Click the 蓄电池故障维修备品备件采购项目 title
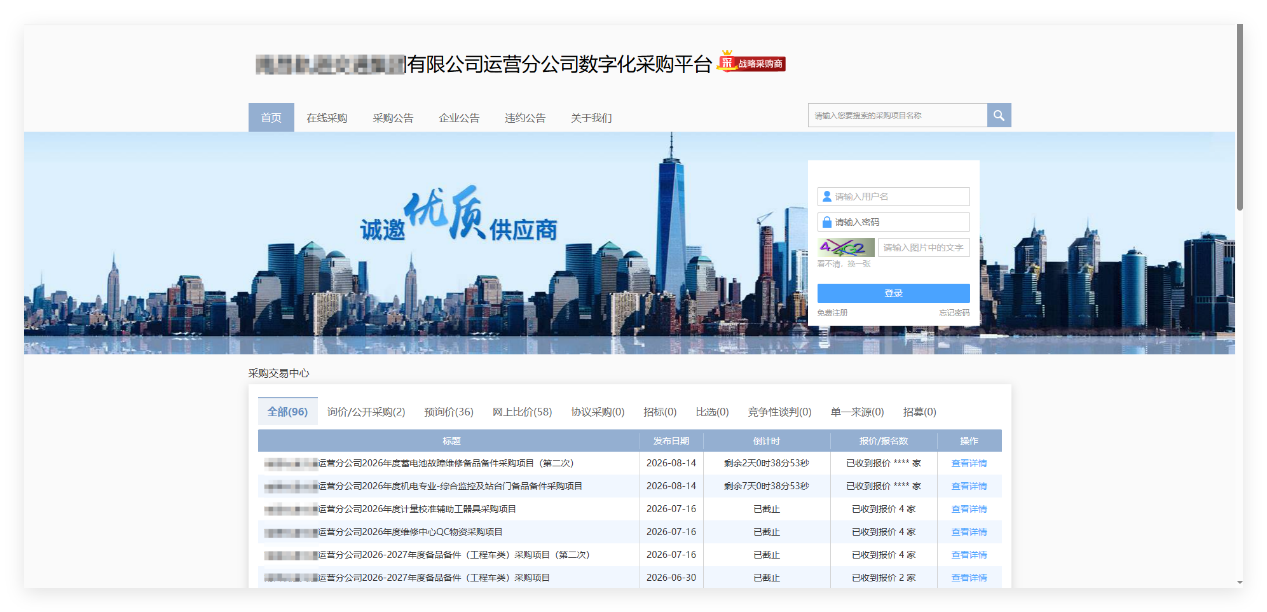Image resolution: width=1267 pixels, height=612 pixels. click(x=420, y=463)
